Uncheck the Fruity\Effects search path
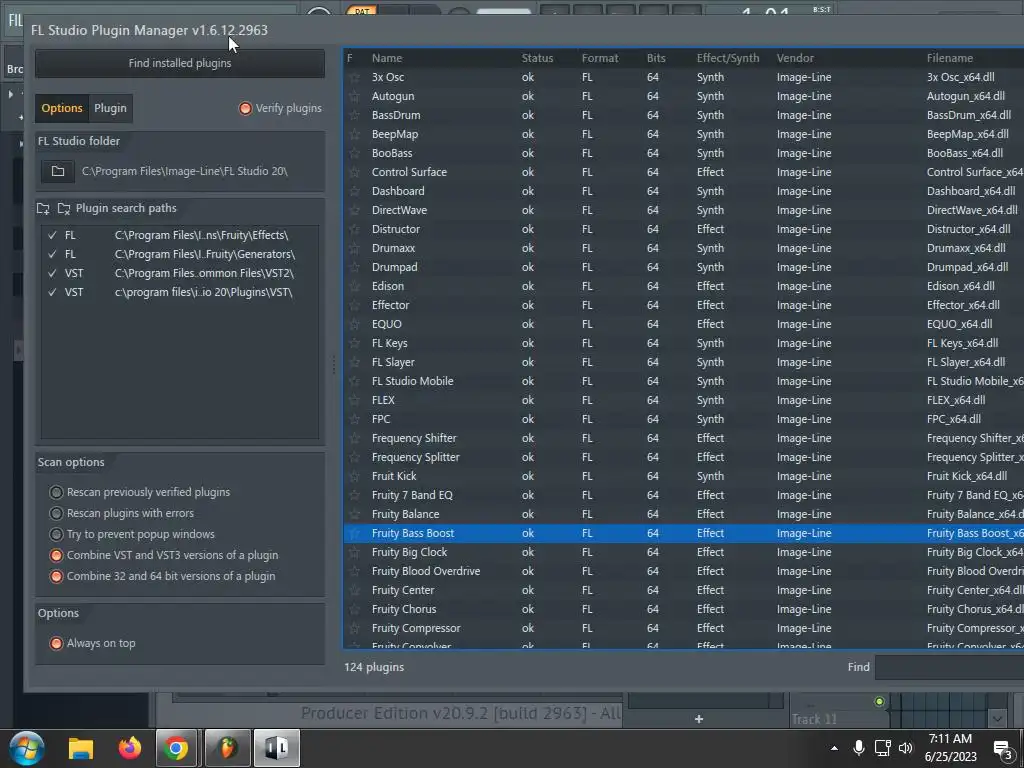The height and width of the screenshot is (768, 1024). [52, 235]
